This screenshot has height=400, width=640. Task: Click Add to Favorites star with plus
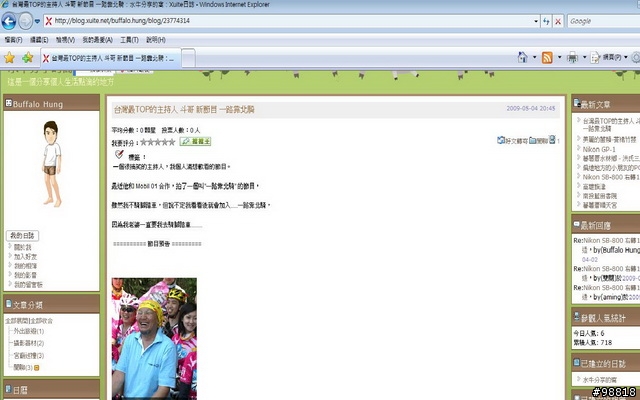pyautogui.click(x=27, y=58)
